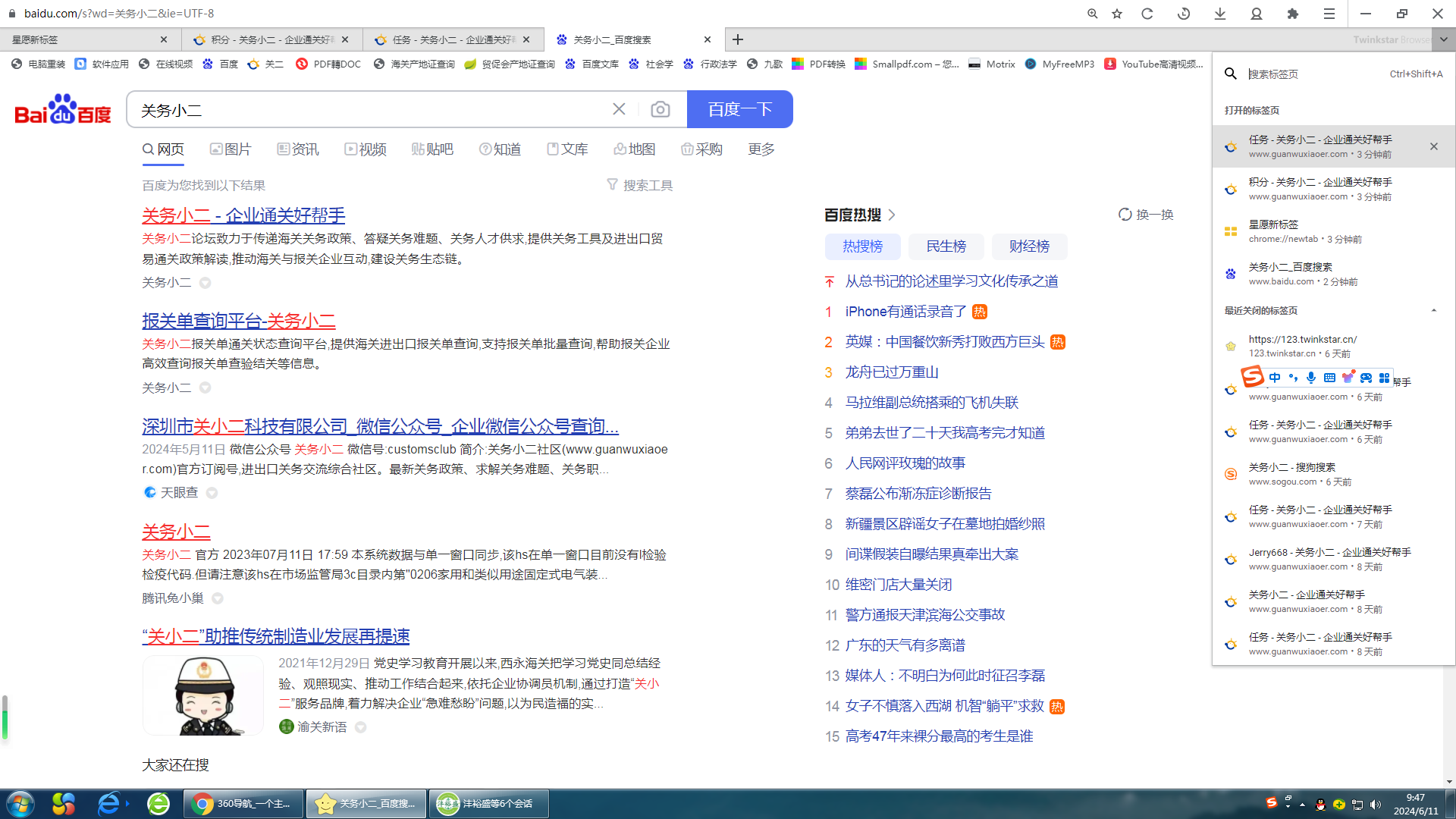
Task: Close the 关务小二_百度搜索 tab
Action: (708, 39)
